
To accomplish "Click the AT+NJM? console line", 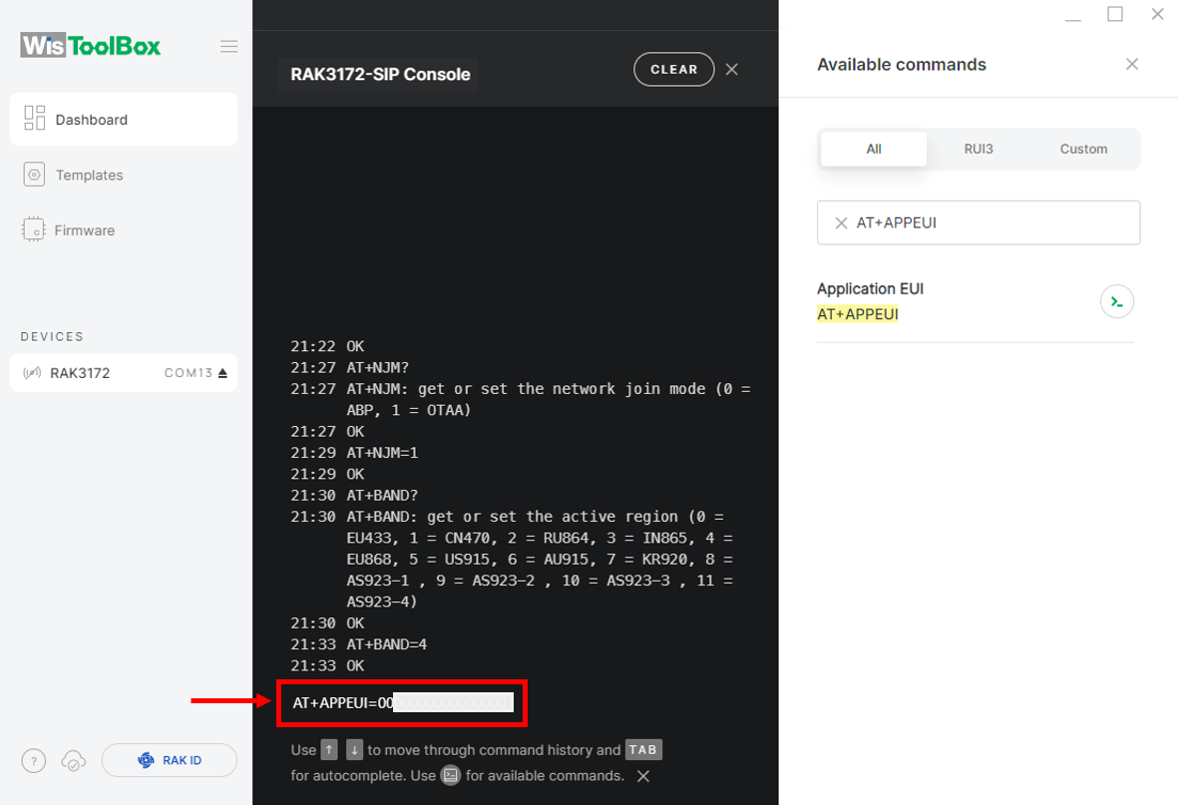I will click(378, 368).
